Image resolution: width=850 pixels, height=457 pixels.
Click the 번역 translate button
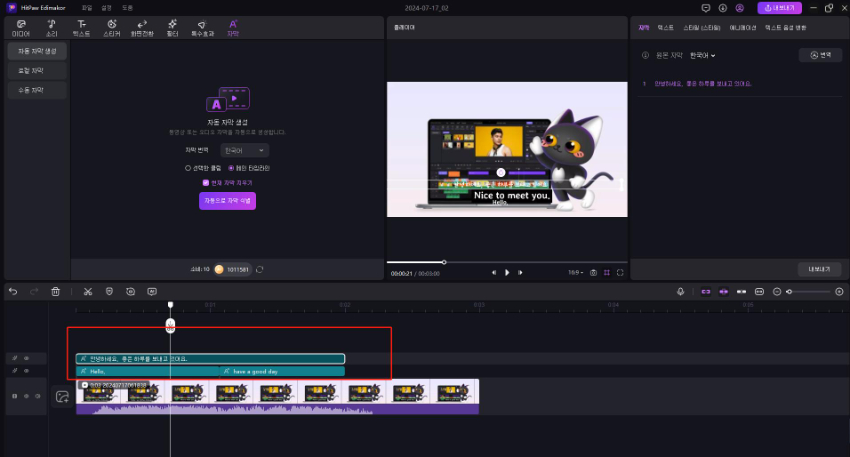click(x=820, y=55)
